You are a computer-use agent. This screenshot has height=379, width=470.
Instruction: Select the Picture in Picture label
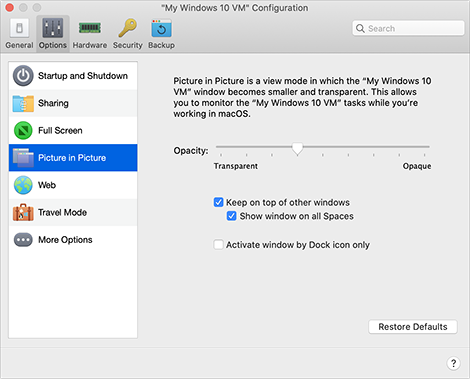click(72, 158)
